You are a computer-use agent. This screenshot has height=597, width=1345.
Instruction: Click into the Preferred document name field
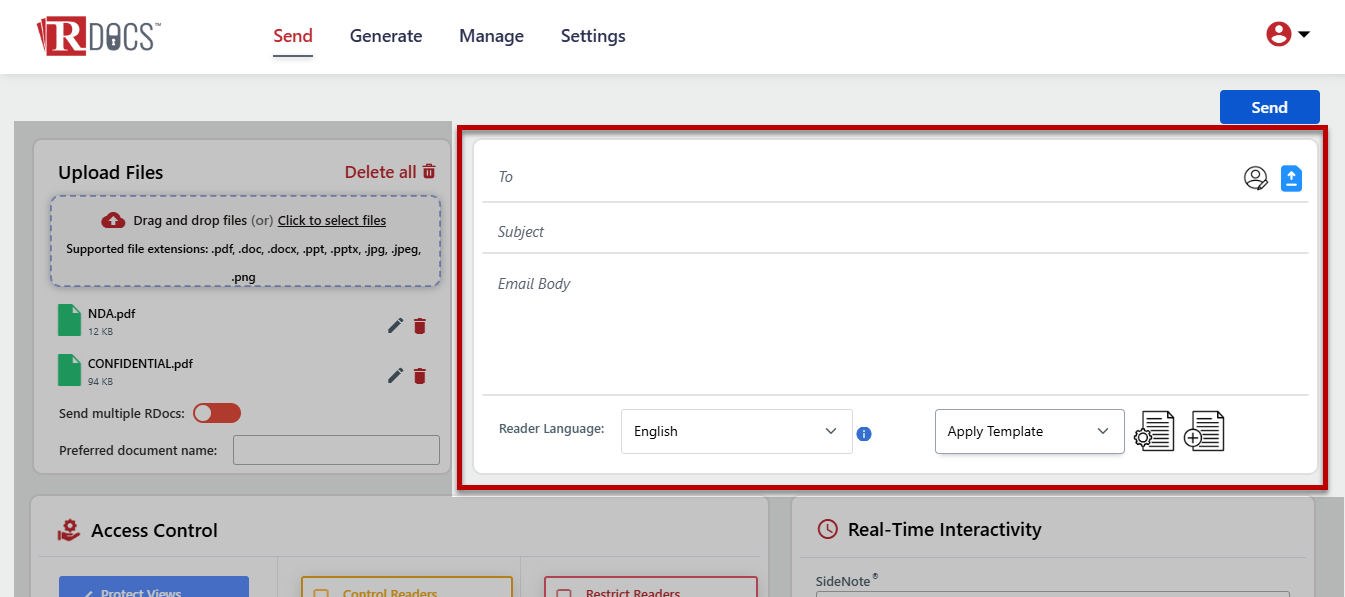pos(336,450)
